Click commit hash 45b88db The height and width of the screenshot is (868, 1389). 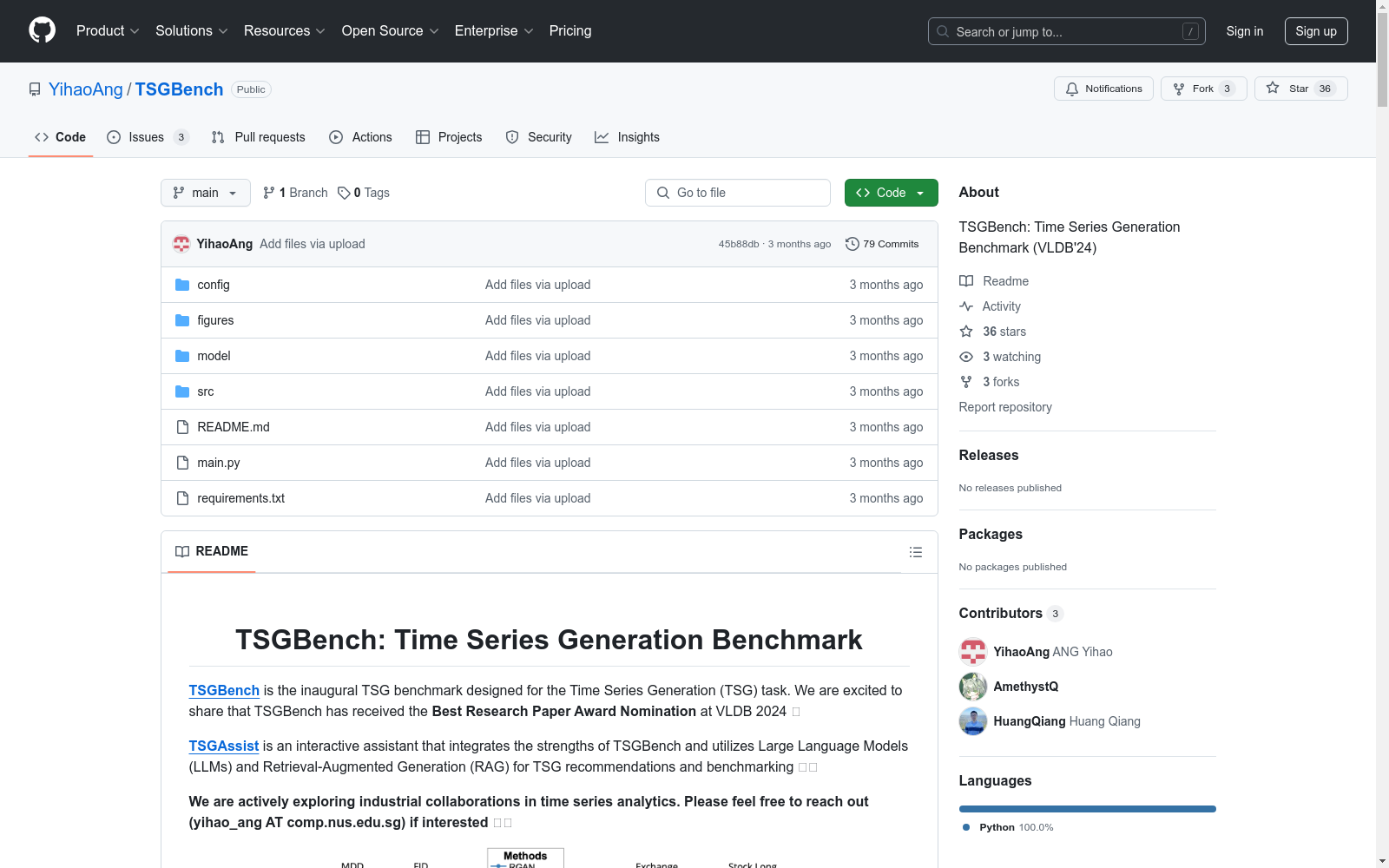pyautogui.click(x=739, y=244)
